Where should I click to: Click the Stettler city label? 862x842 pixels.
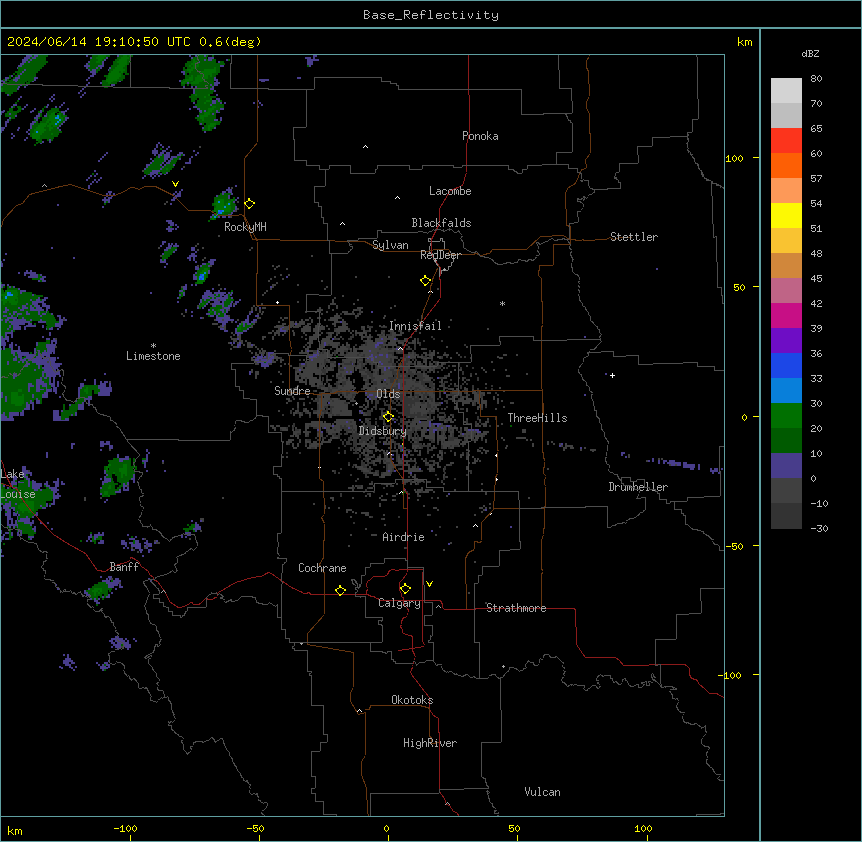(634, 237)
